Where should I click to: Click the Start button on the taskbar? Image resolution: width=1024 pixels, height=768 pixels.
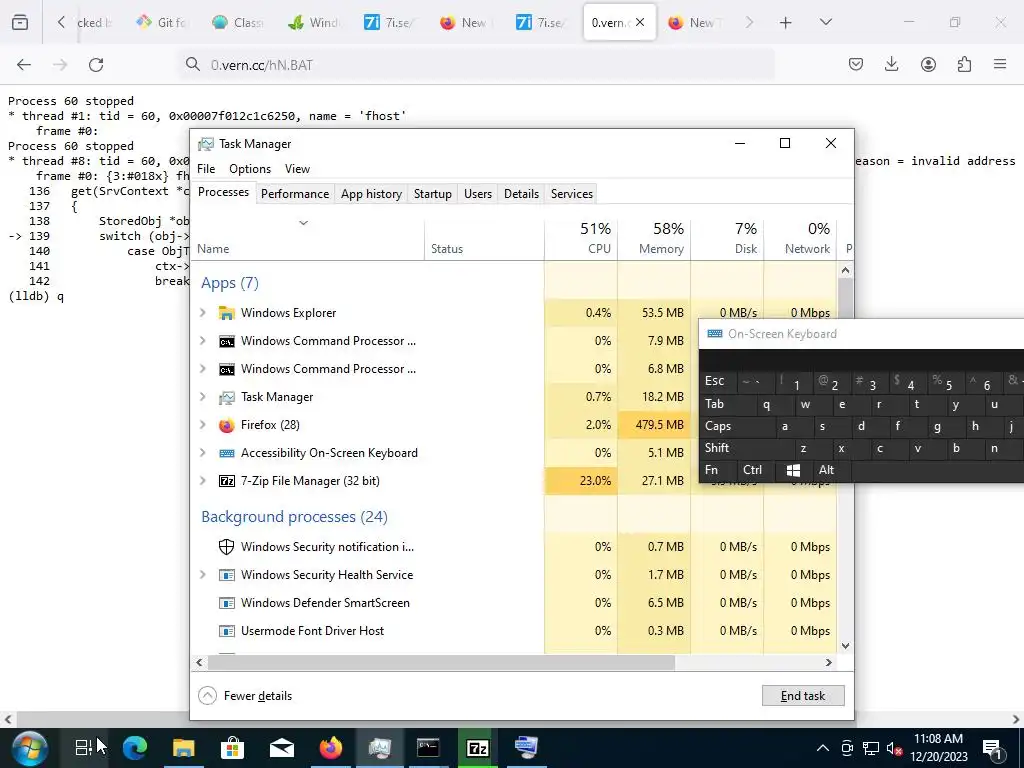[29, 748]
